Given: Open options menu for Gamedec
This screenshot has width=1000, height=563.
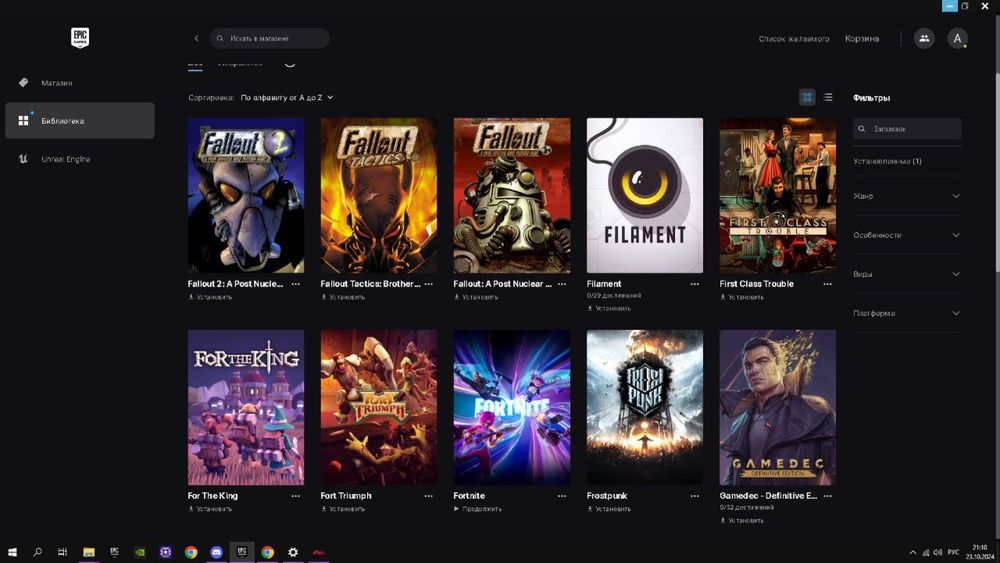Looking at the screenshot, I should [x=828, y=495].
